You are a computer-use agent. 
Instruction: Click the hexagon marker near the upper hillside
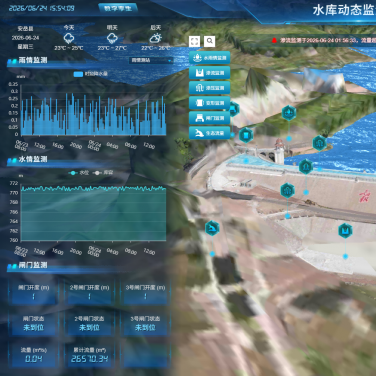click(289, 113)
